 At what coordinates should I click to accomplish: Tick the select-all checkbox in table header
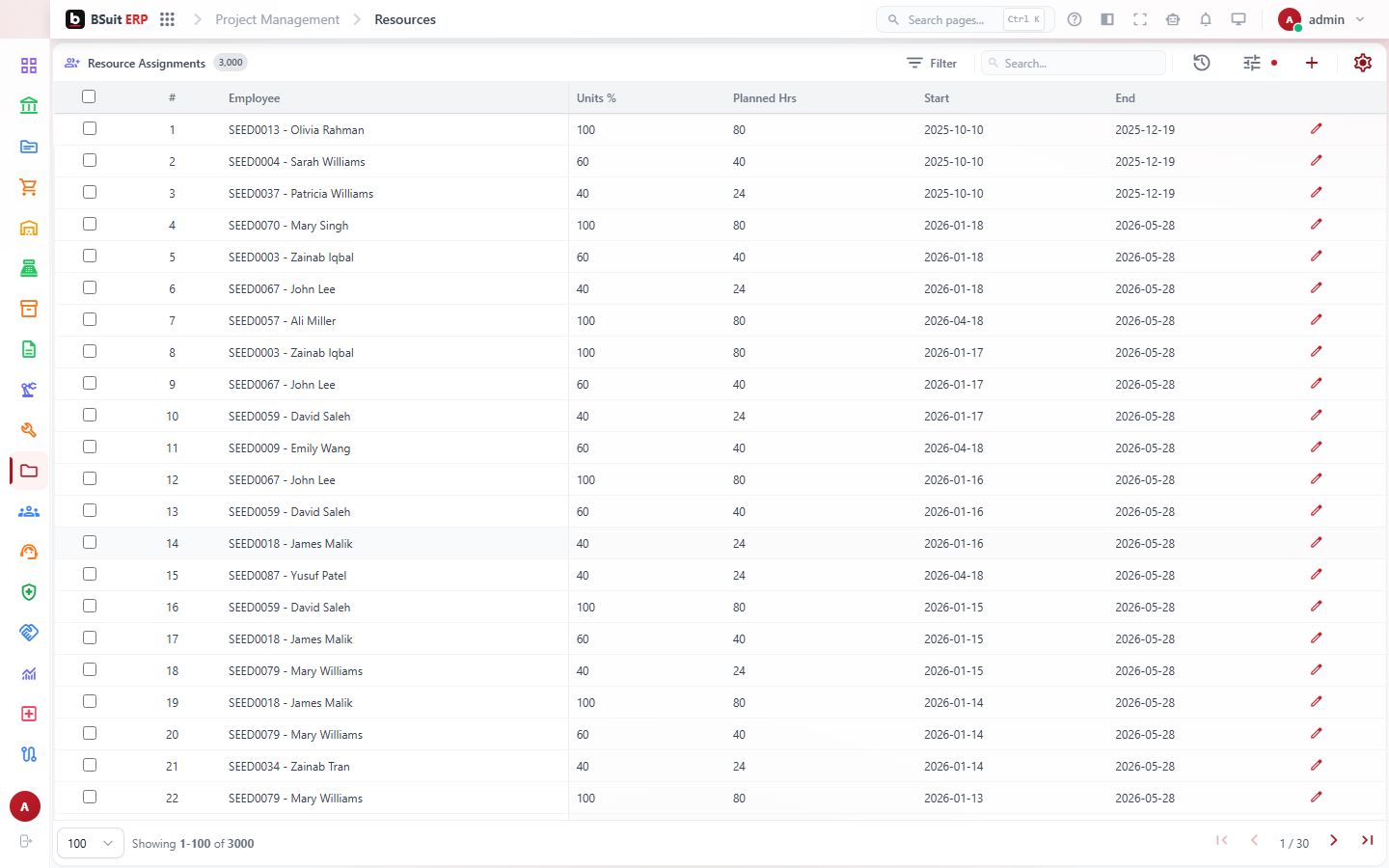(90, 96)
